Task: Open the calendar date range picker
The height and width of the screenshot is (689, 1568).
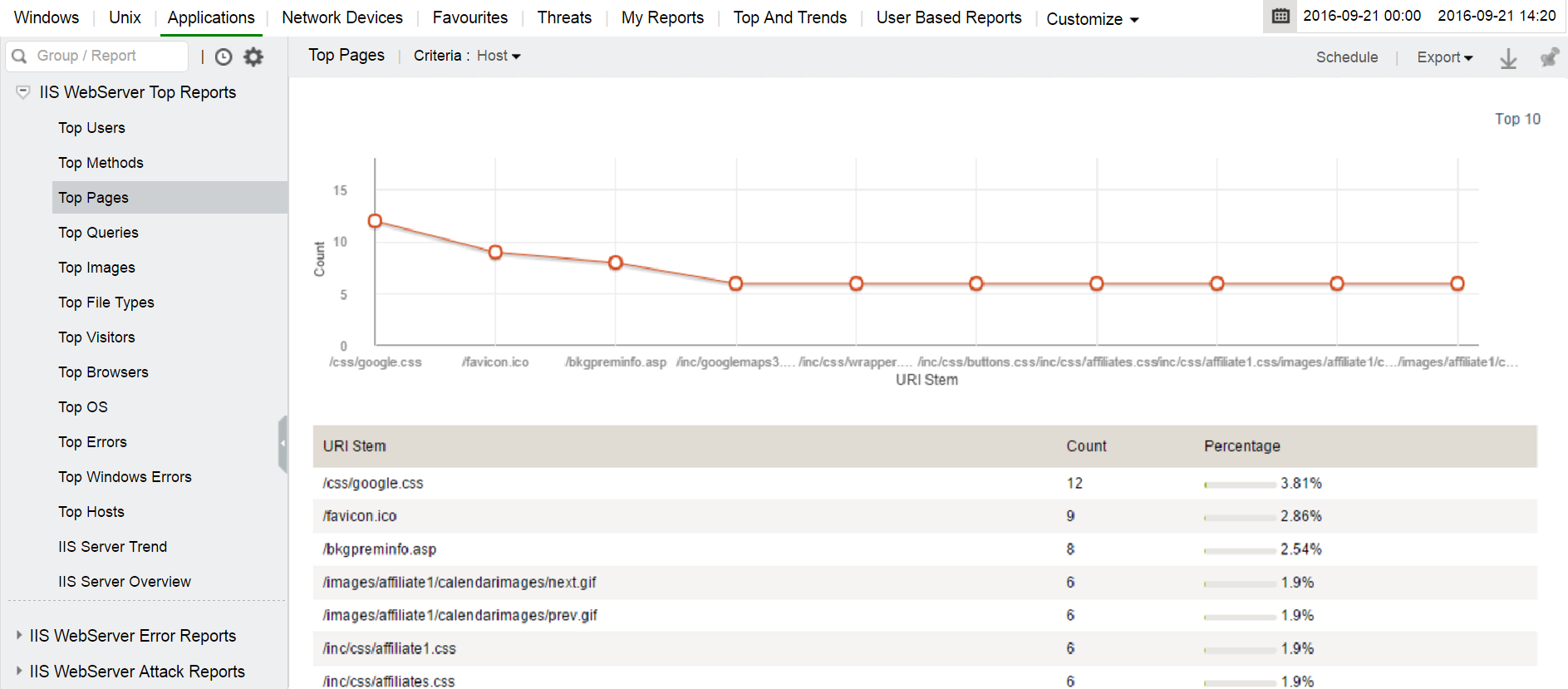Action: pos(1280,17)
